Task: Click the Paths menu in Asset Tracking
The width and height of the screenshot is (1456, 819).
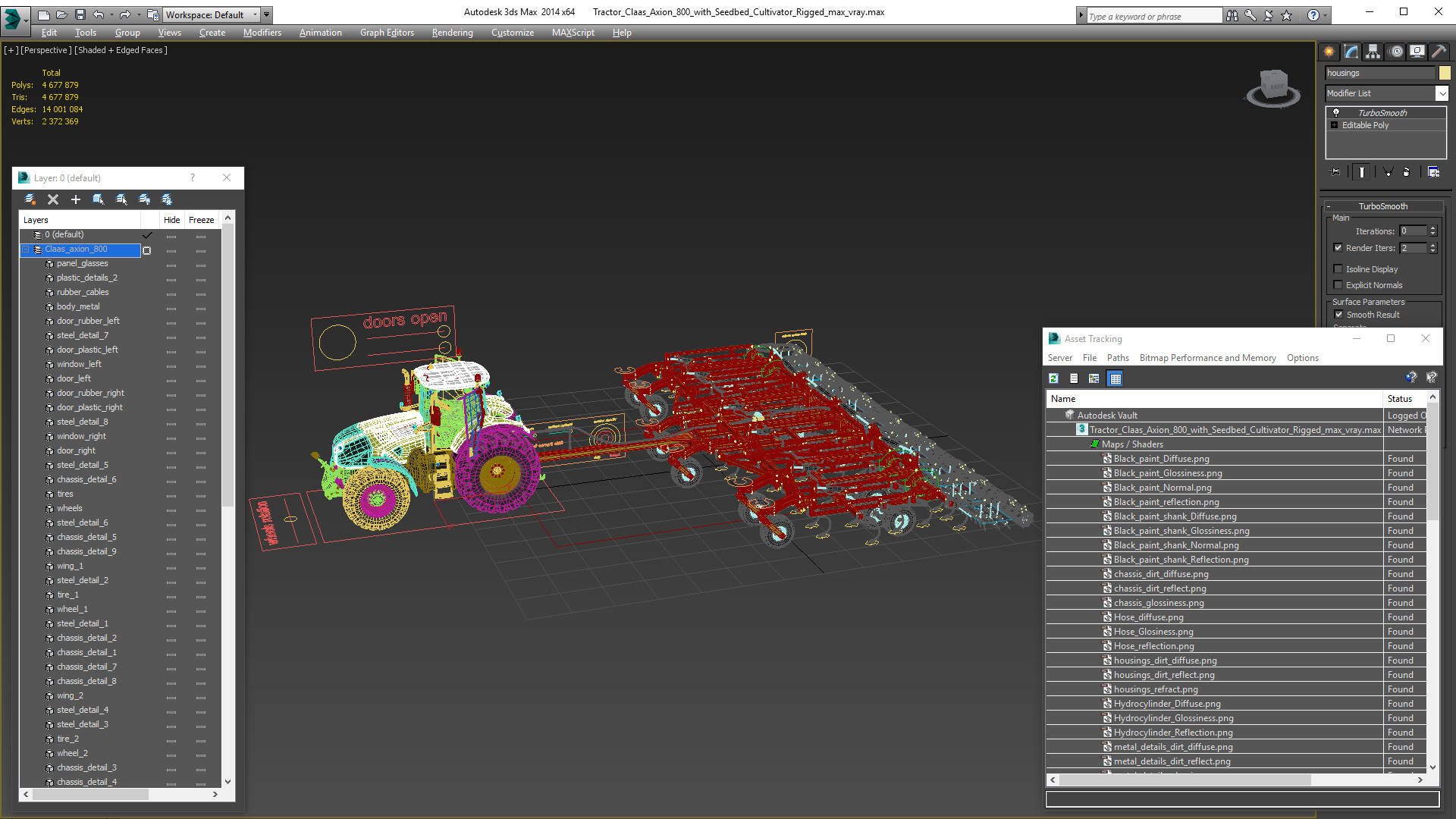Action: tap(1117, 358)
